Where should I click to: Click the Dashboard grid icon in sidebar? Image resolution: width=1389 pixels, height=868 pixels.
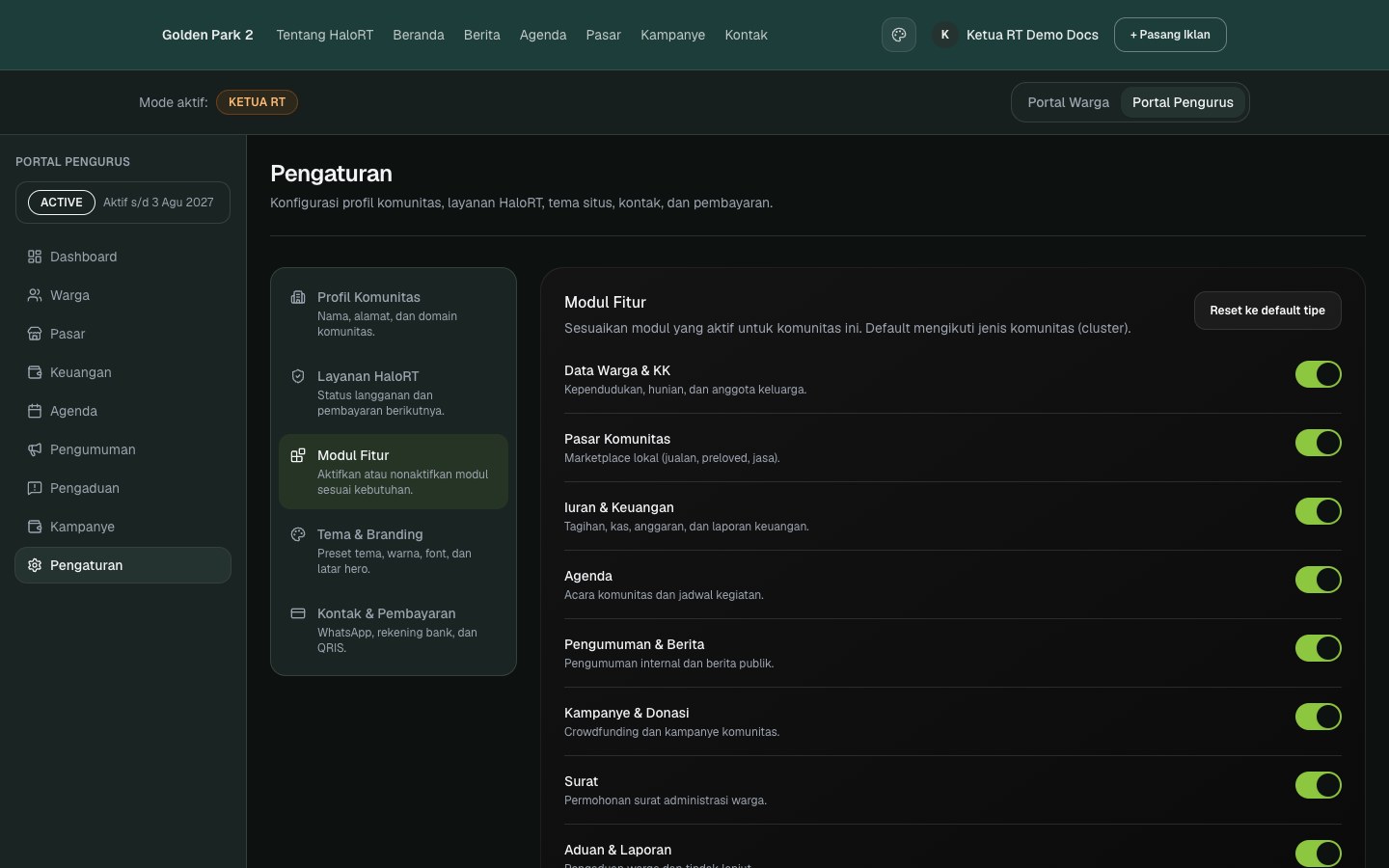[35, 257]
